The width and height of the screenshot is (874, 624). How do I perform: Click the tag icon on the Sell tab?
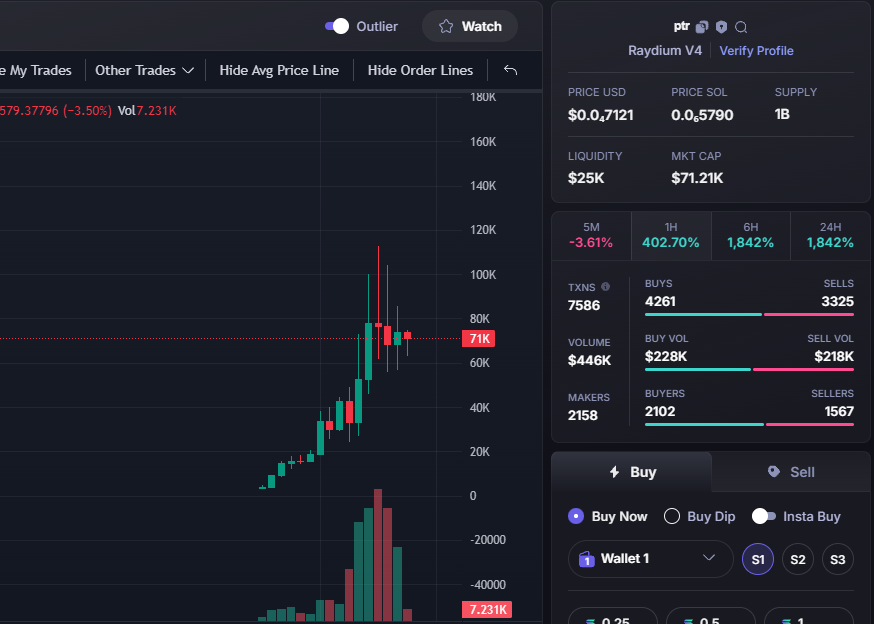point(774,472)
